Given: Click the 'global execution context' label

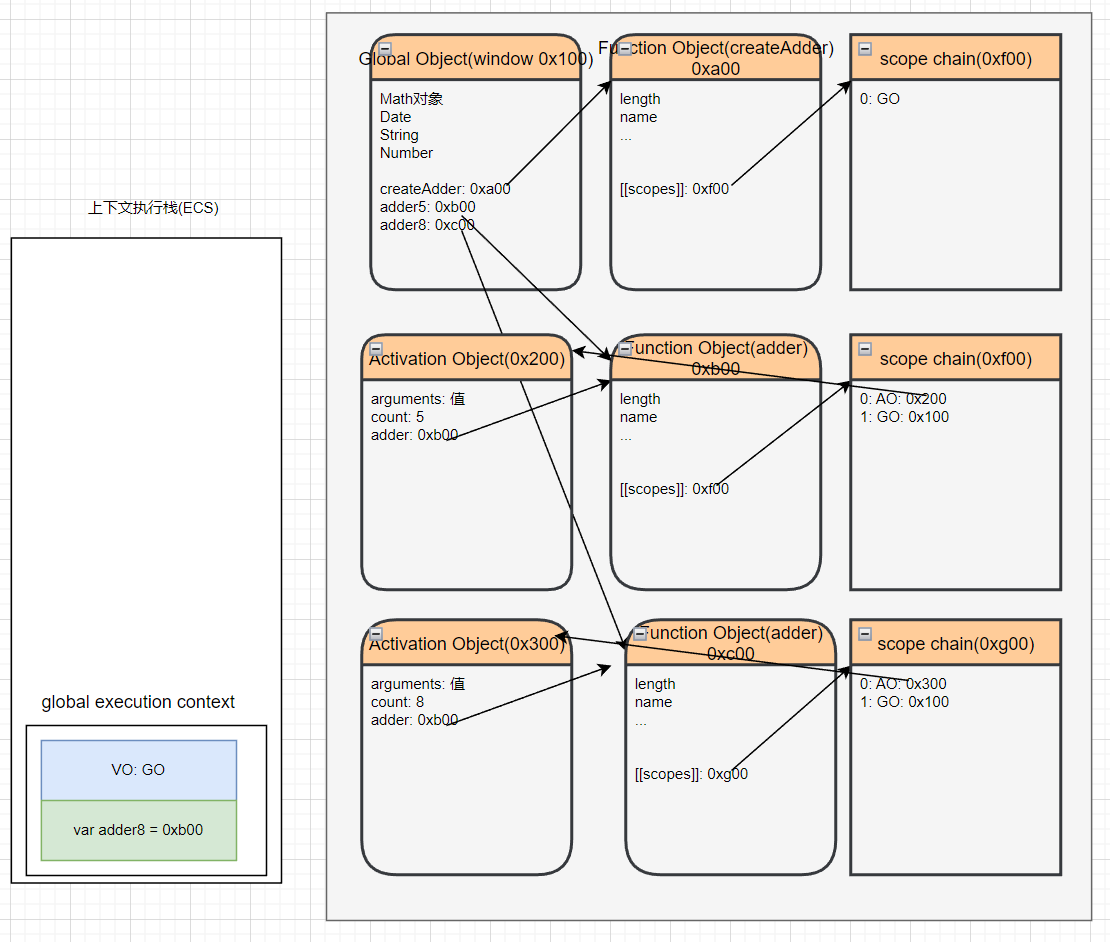Looking at the screenshot, I should (138, 702).
